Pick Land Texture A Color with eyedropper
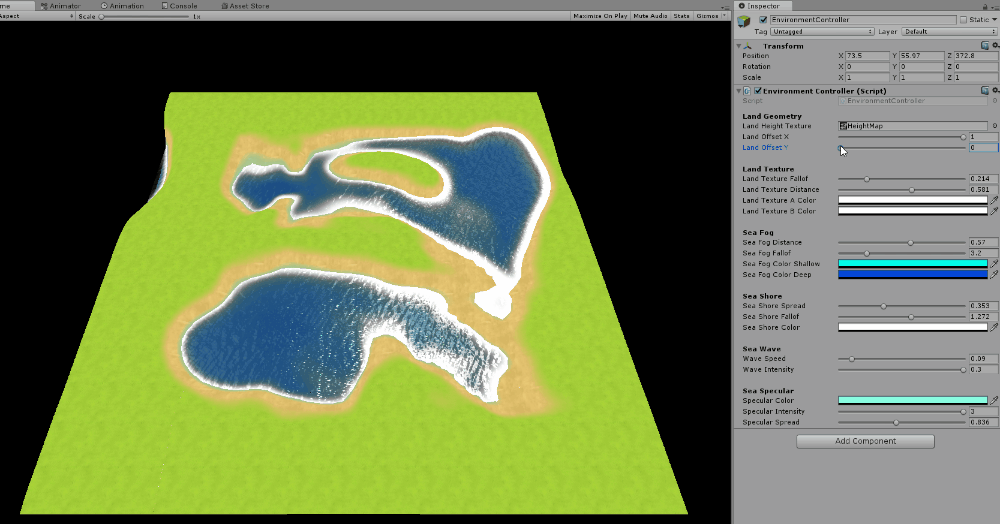 point(994,200)
